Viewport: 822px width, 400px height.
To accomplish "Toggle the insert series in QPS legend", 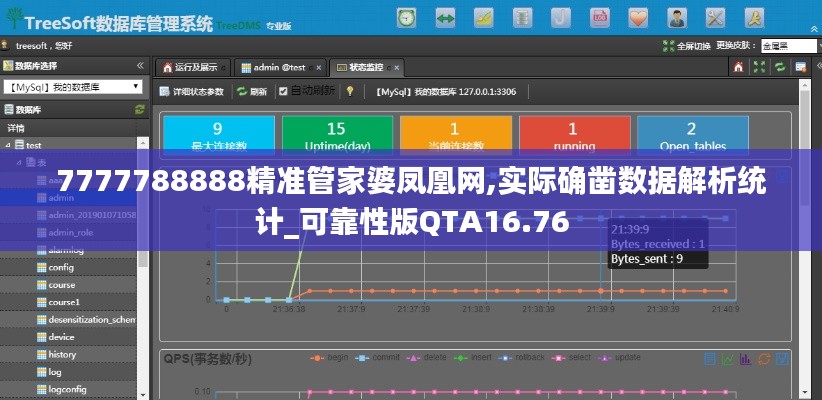I will tap(472, 358).
